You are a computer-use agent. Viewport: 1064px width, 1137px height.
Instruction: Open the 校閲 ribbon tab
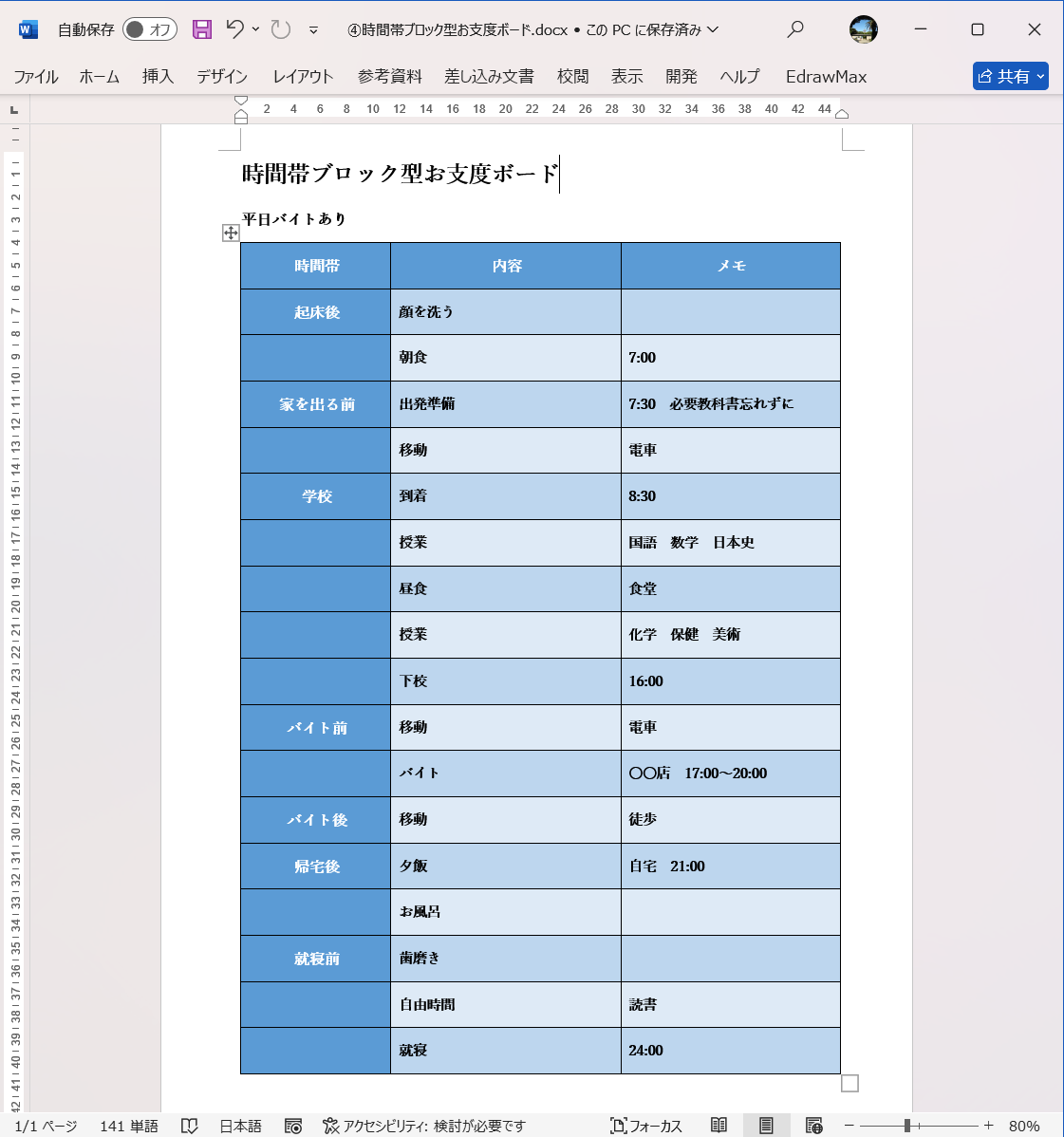pyautogui.click(x=572, y=77)
